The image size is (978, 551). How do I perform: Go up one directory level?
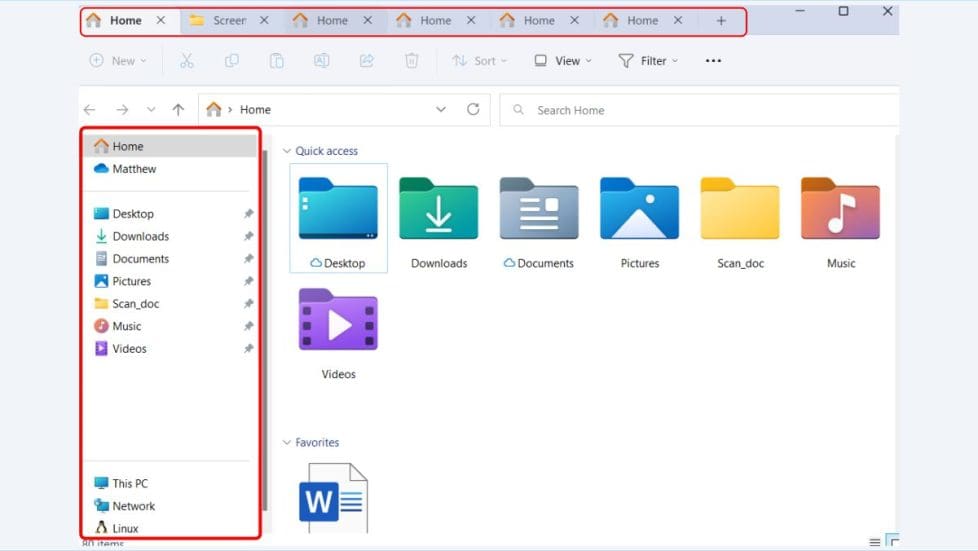point(178,110)
